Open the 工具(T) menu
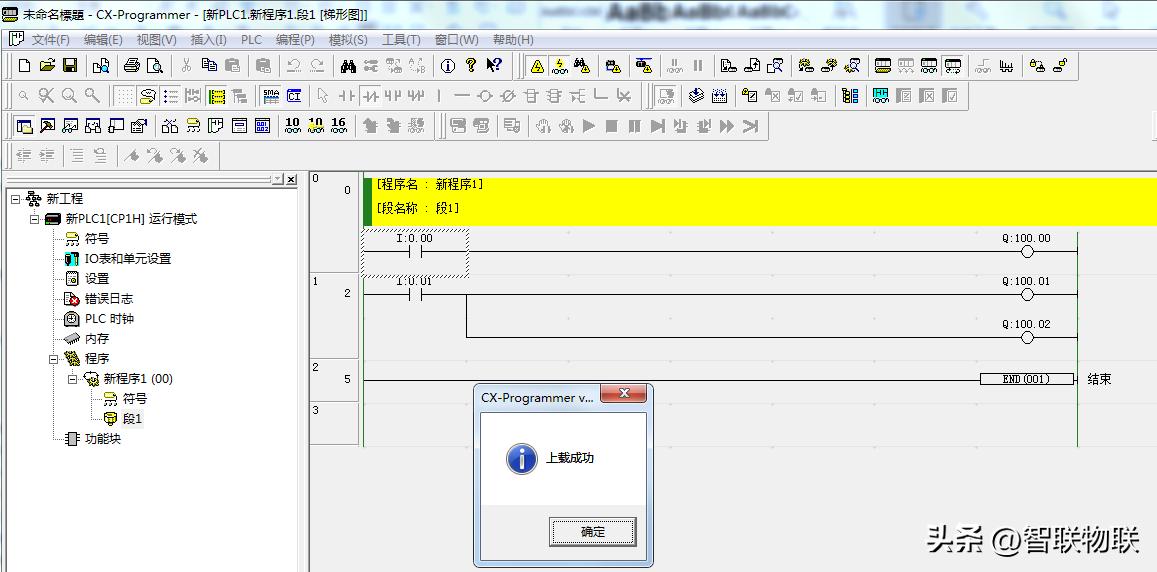Viewport: 1157px width, 572px height. (x=401, y=40)
